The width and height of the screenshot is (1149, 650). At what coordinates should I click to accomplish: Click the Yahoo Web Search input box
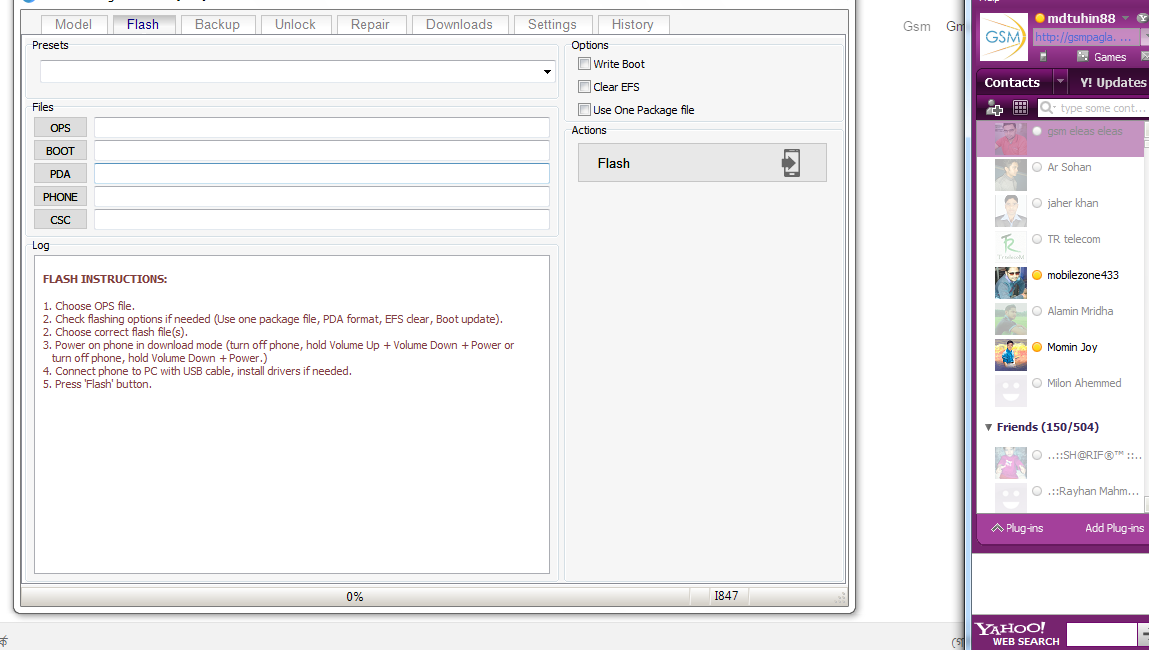point(1101,634)
